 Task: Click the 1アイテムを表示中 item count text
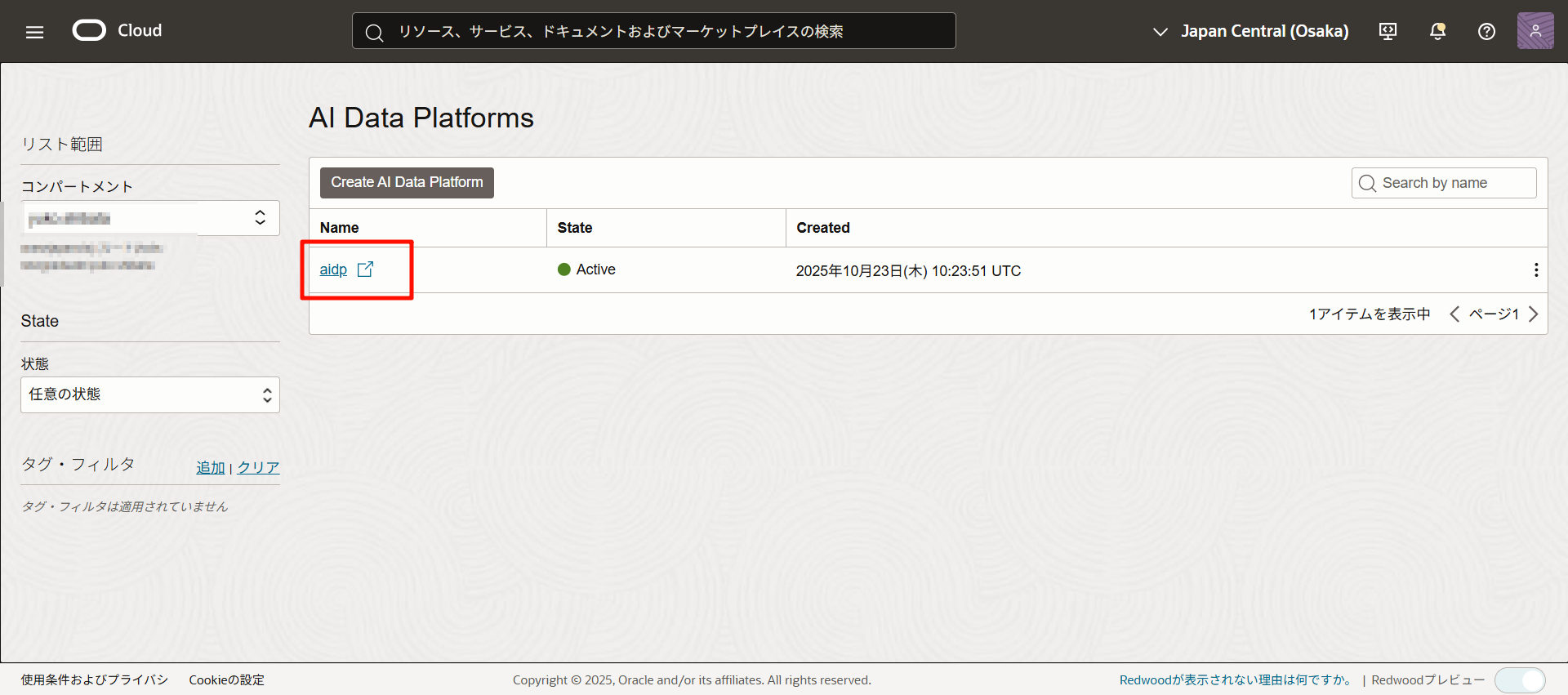click(x=1370, y=314)
